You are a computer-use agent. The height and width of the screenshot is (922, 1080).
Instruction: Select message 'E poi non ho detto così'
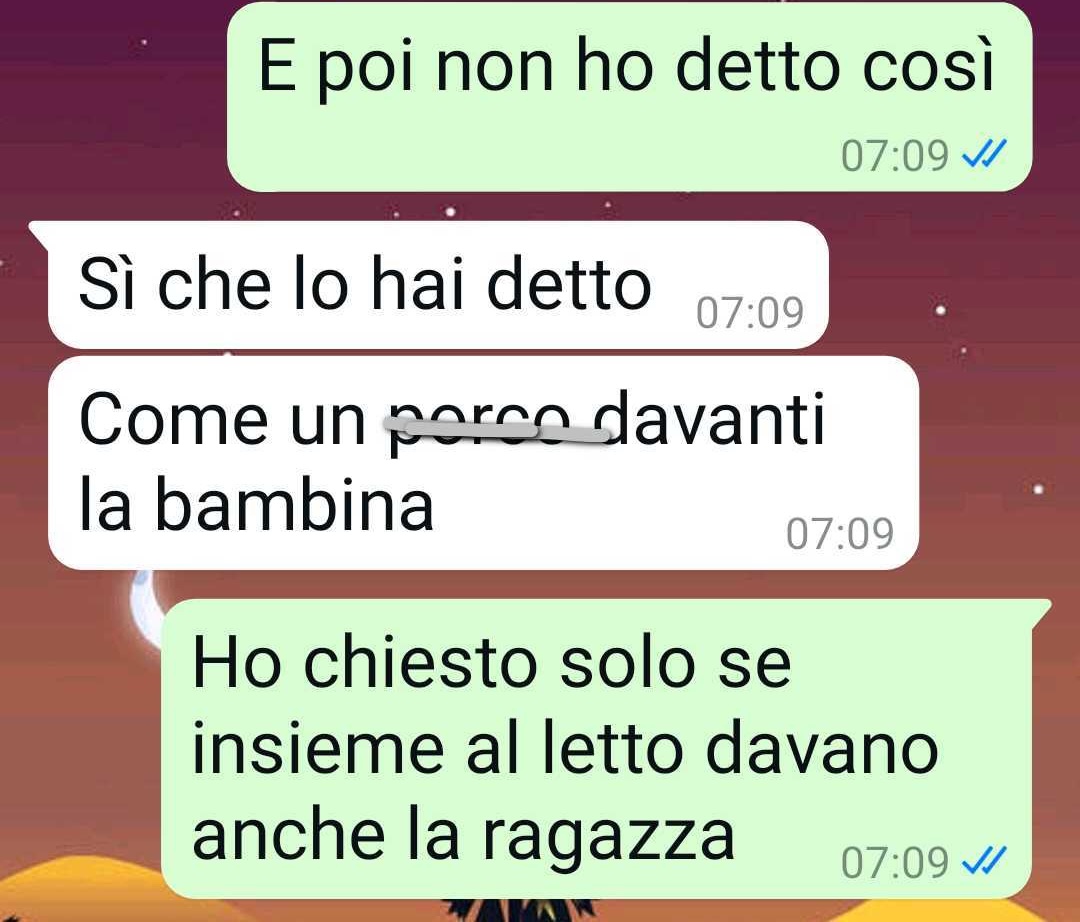click(x=630, y=97)
